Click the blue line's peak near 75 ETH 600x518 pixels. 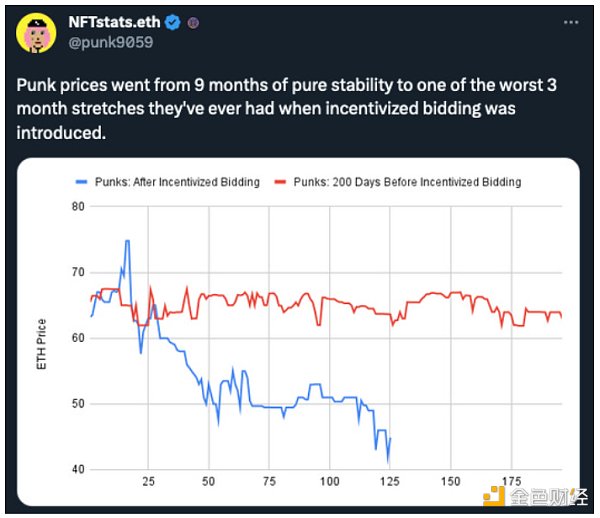click(x=127, y=241)
